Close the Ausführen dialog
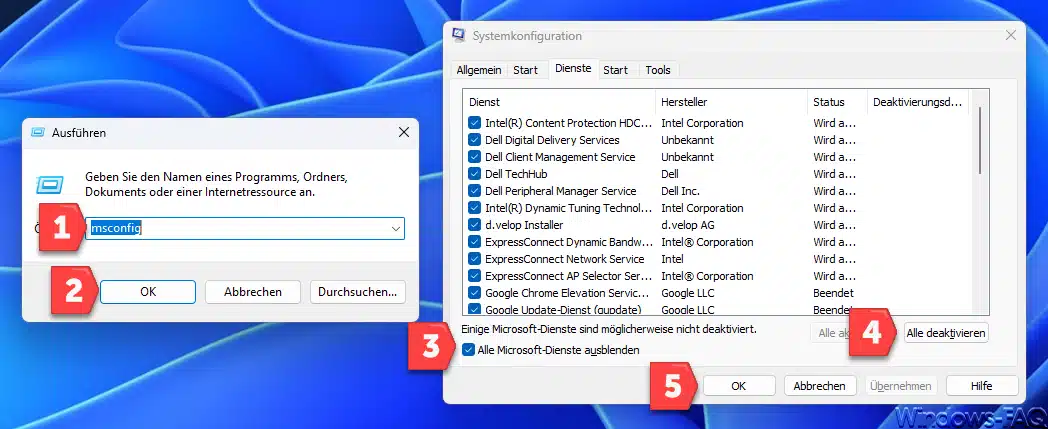This screenshot has height=429, width=1048. tap(403, 132)
